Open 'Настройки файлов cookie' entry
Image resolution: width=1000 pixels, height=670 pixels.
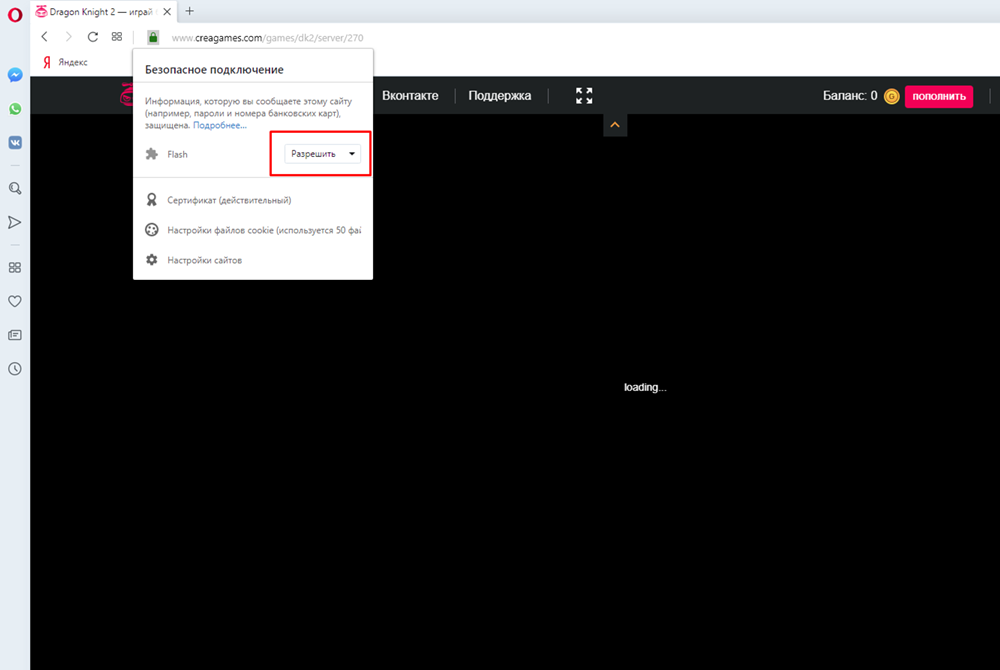click(x=262, y=230)
